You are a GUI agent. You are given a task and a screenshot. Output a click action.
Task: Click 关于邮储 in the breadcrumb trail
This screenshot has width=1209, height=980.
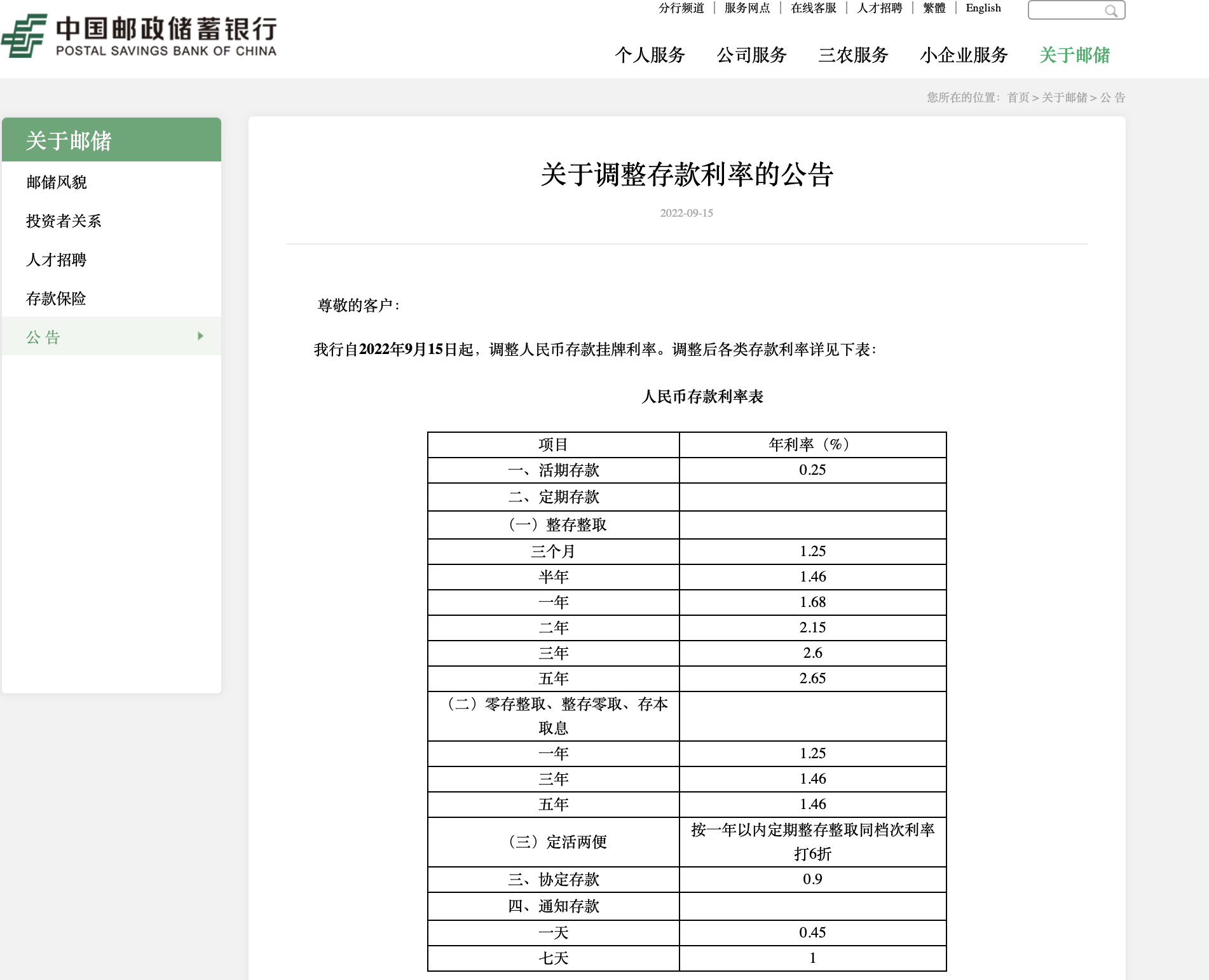[x=1064, y=97]
